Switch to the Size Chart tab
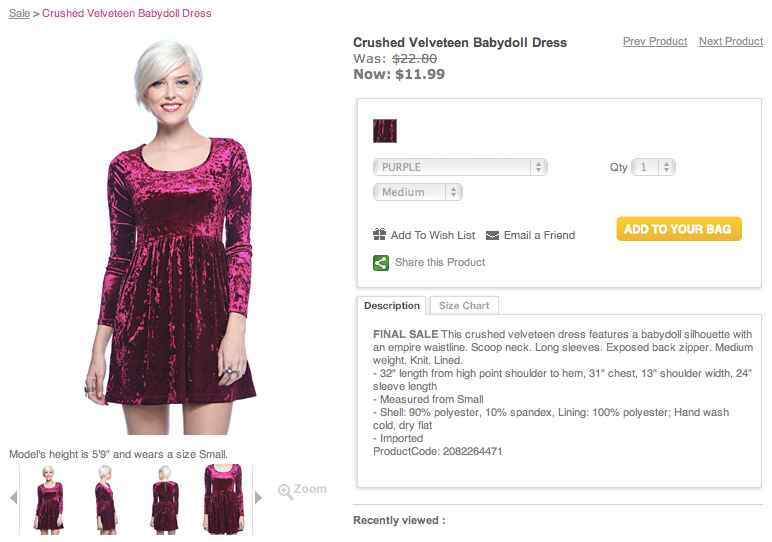The width and height of the screenshot is (772, 542). (464, 306)
